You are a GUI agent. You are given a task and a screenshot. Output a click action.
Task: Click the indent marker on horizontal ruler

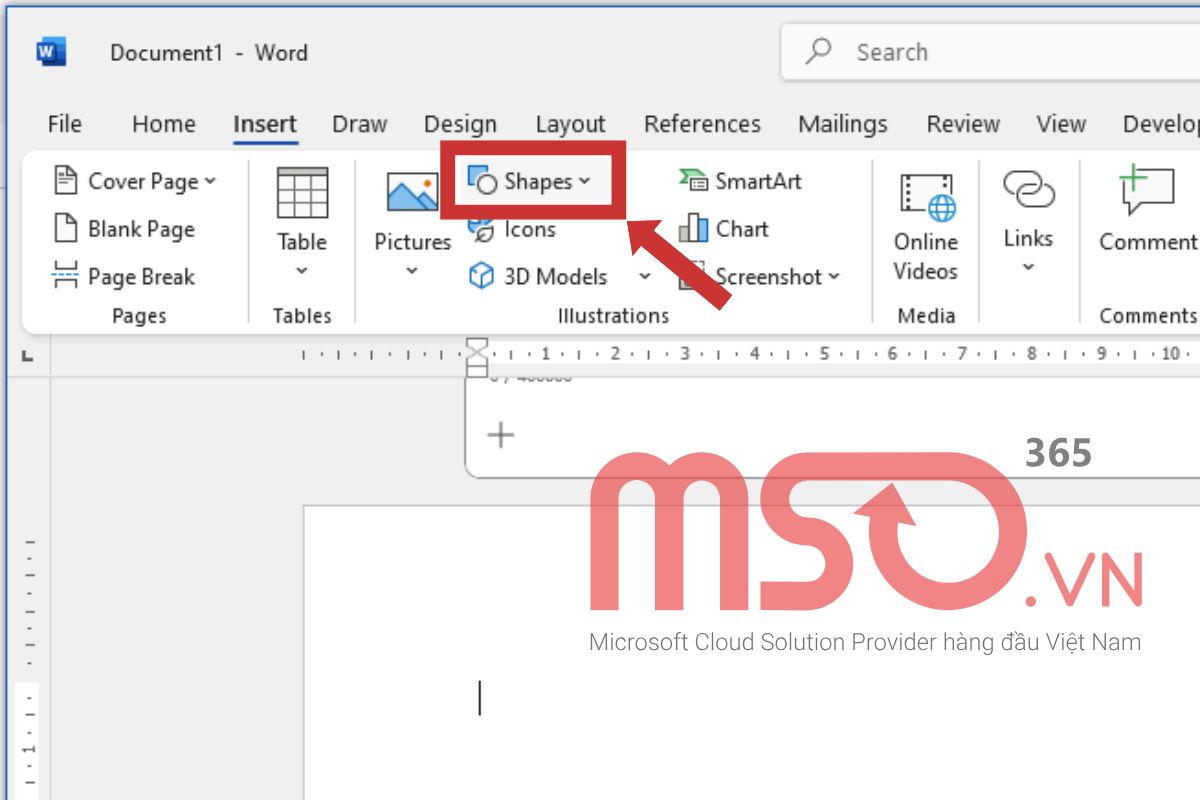(478, 358)
